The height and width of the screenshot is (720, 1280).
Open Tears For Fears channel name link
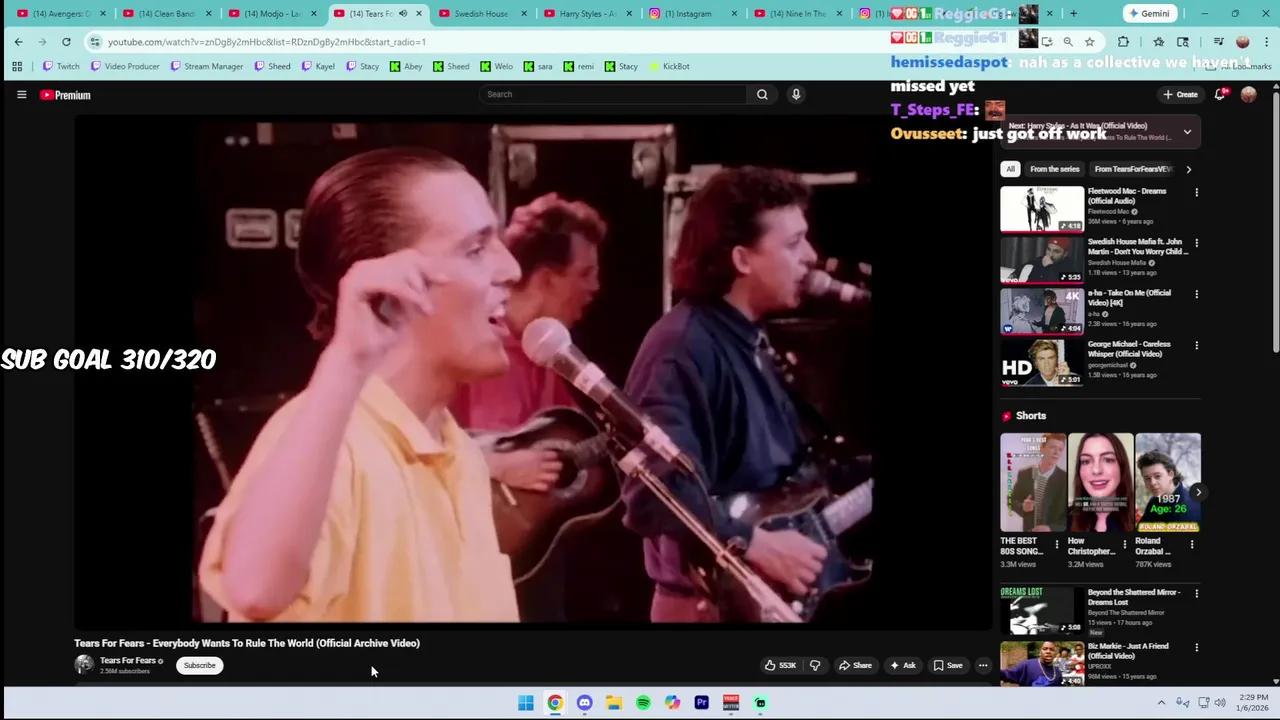tap(128, 660)
